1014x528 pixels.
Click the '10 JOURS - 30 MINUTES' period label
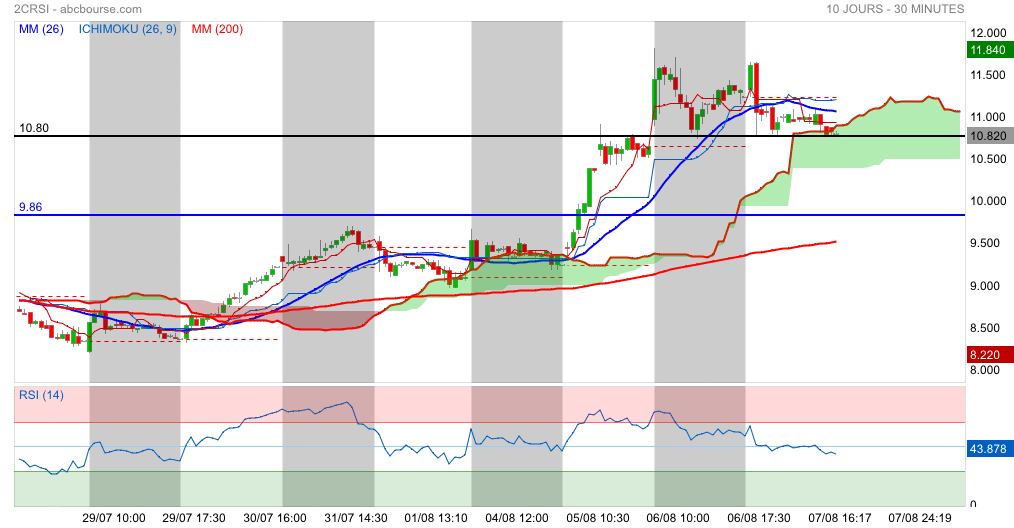pos(895,9)
